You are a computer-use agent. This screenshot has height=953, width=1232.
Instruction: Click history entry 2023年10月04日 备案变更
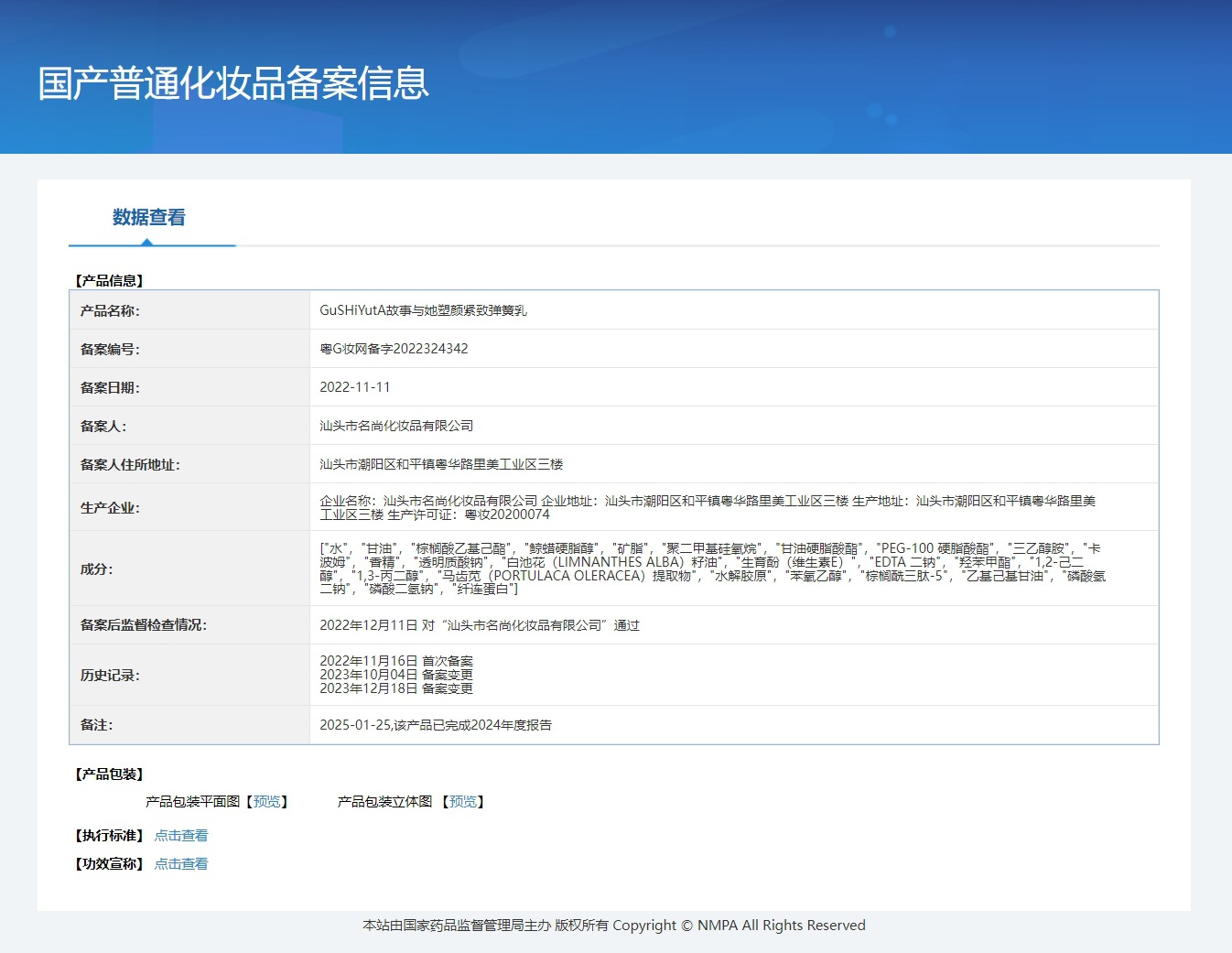pyautogui.click(x=396, y=675)
